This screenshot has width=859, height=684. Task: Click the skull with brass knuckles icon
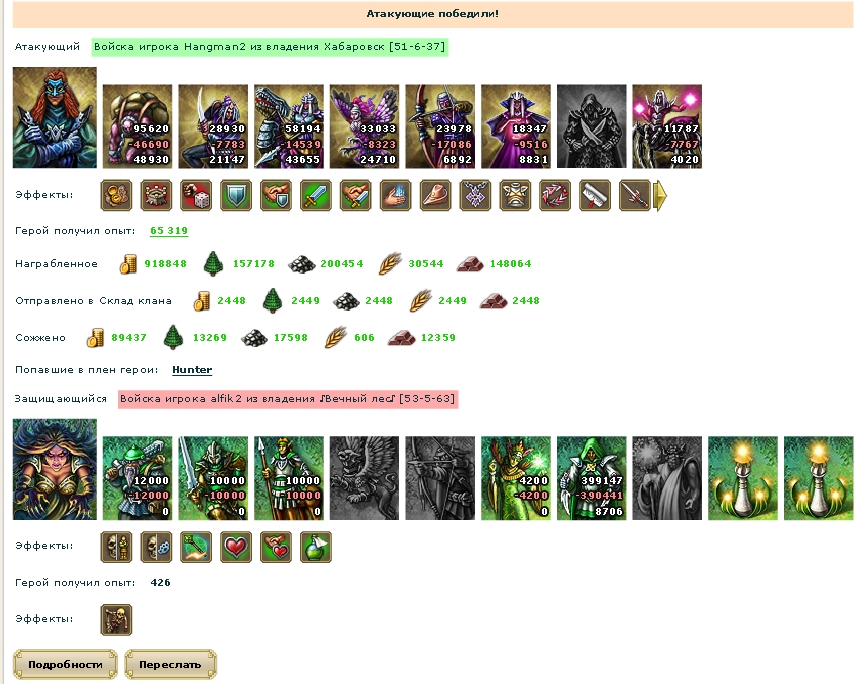point(156,547)
